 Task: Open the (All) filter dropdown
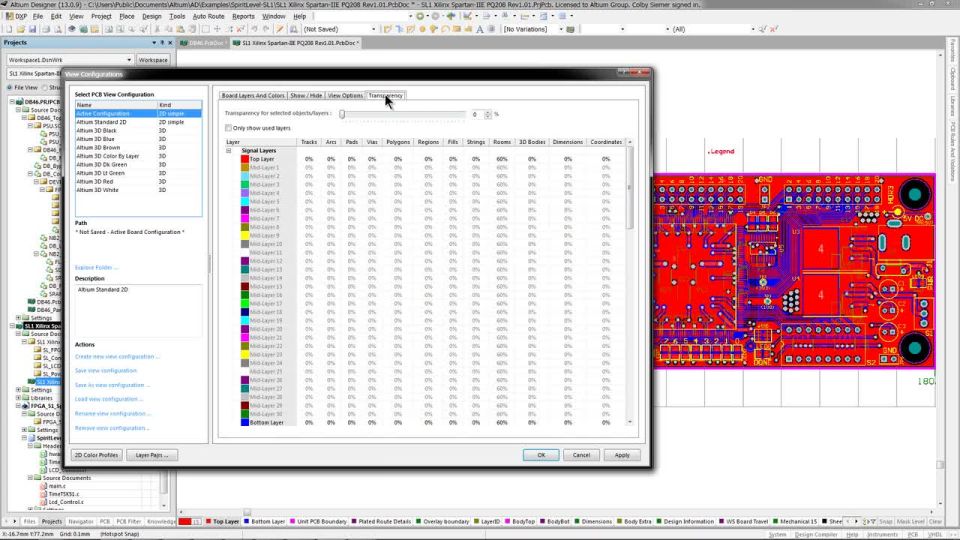point(753,29)
